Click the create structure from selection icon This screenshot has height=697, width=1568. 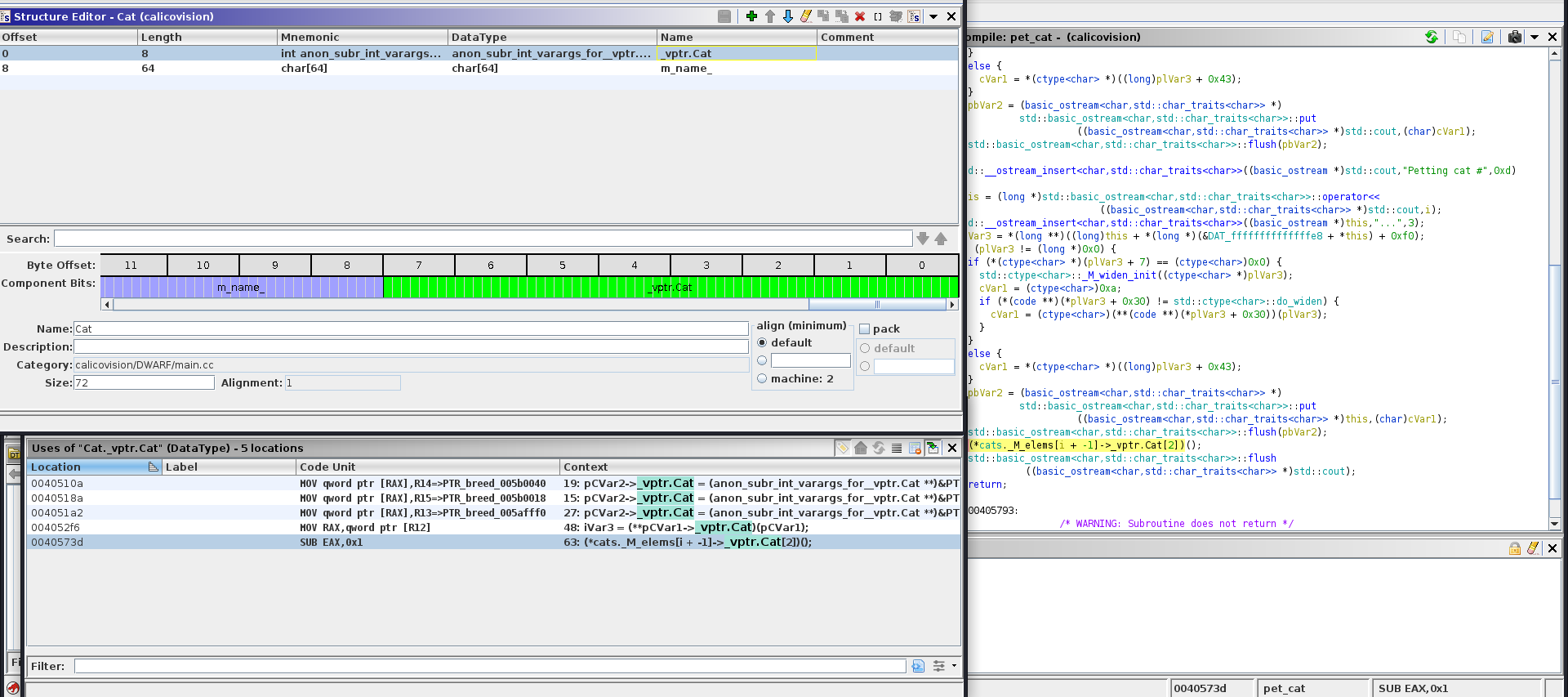pyautogui.click(x=914, y=16)
